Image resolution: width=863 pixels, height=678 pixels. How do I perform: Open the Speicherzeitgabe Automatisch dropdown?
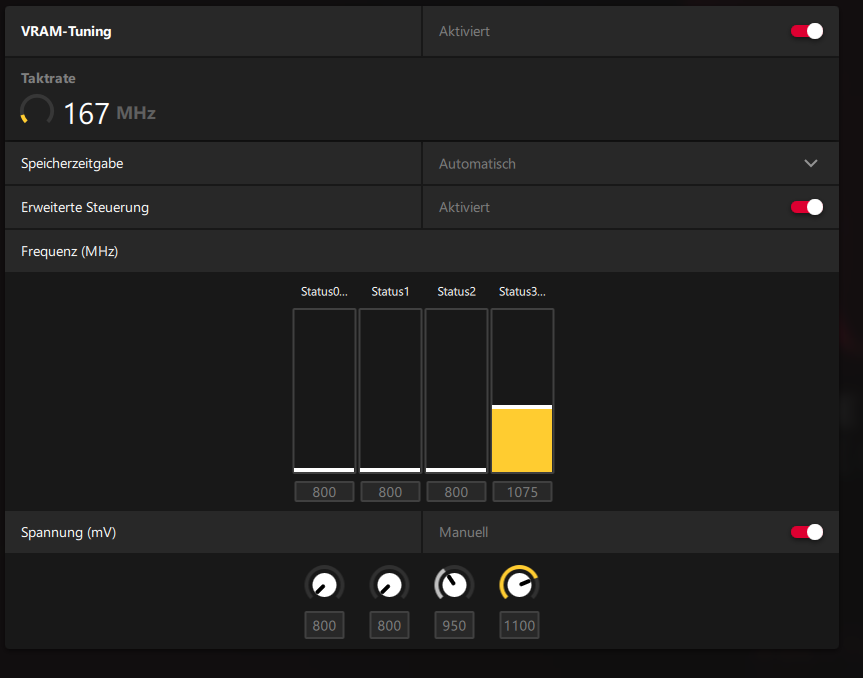click(630, 163)
